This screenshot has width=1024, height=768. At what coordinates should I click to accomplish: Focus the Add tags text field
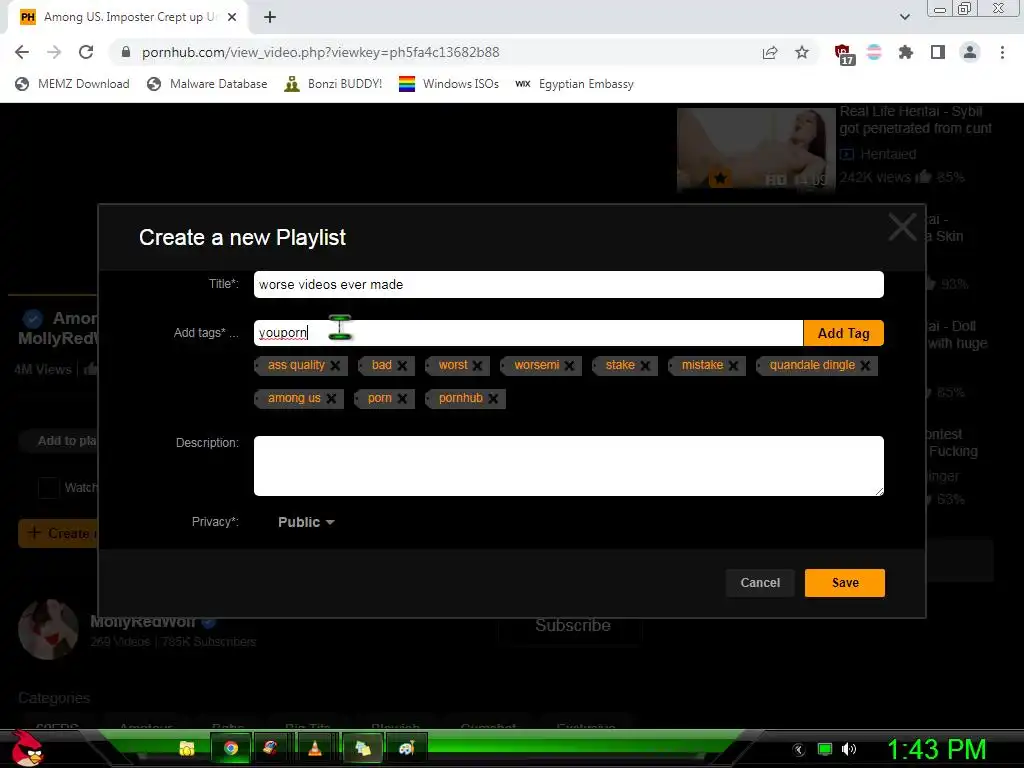(x=528, y=333)
